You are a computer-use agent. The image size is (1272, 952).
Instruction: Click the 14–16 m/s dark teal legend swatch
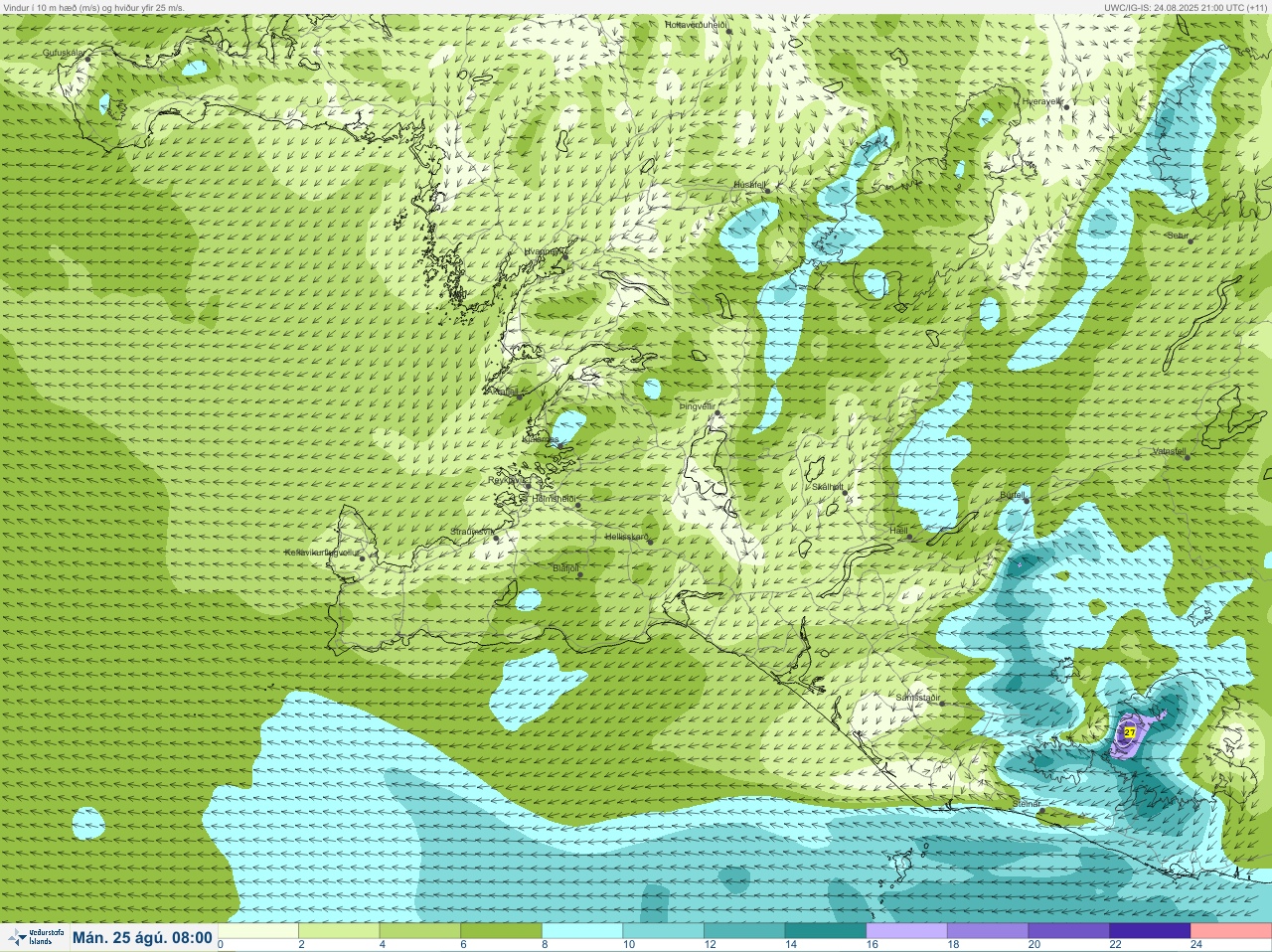click(826, 931)
